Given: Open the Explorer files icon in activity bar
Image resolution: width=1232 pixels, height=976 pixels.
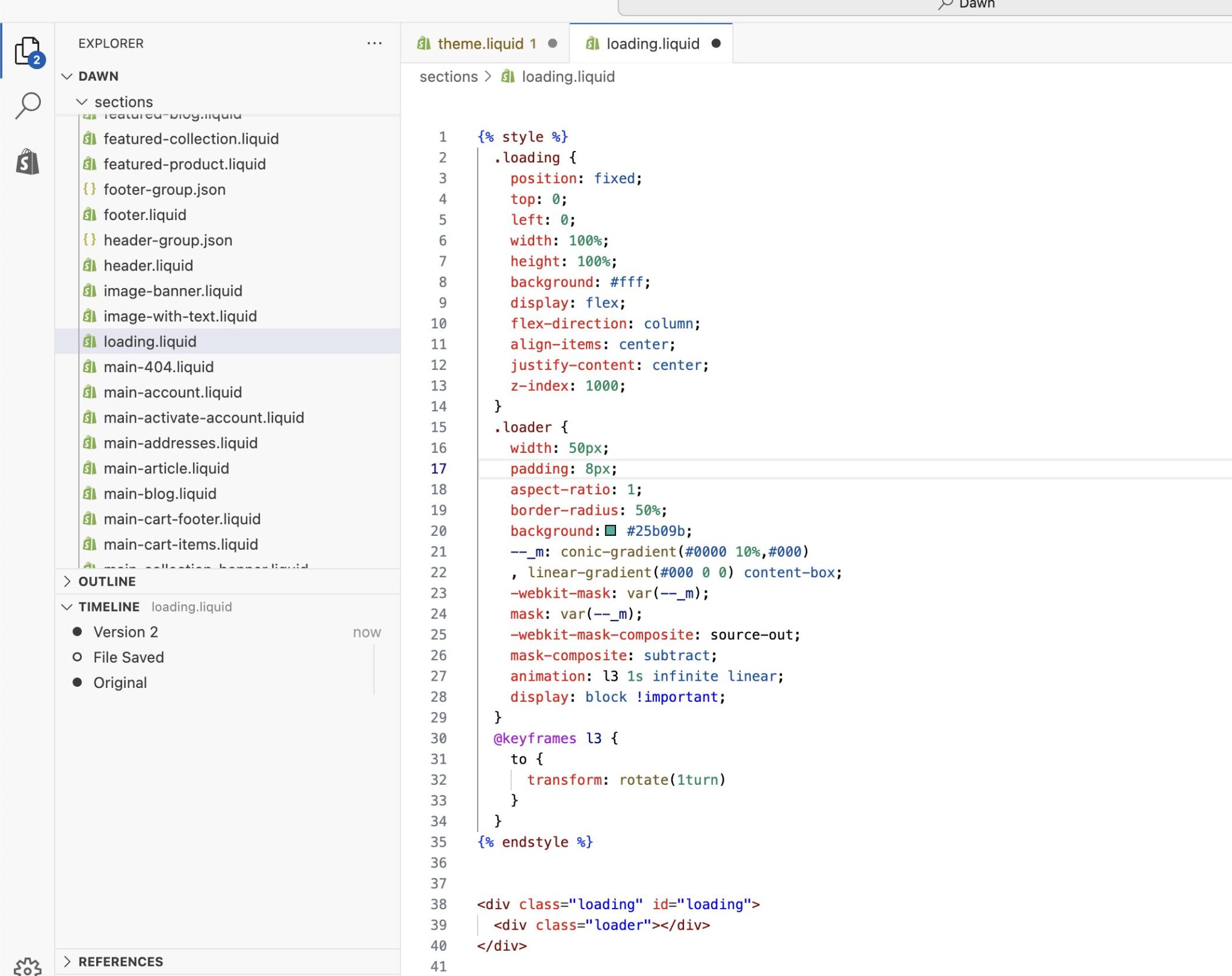Looking at the screenshot, I should tap(28, 51).
